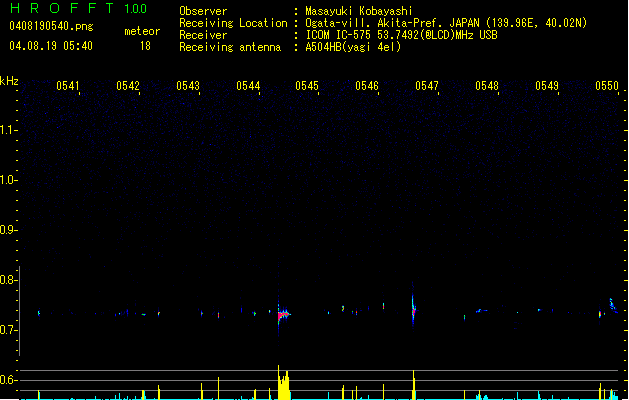This screenshot has width=629, height=400.
Task: Click the 0.7 kHz axis label
Action: click(8, 330)
